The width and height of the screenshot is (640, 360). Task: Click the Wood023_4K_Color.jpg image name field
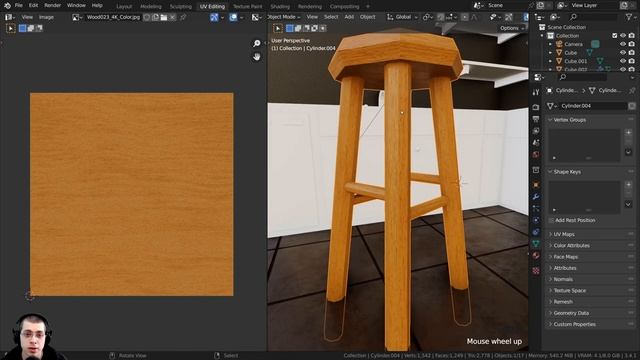113,17
